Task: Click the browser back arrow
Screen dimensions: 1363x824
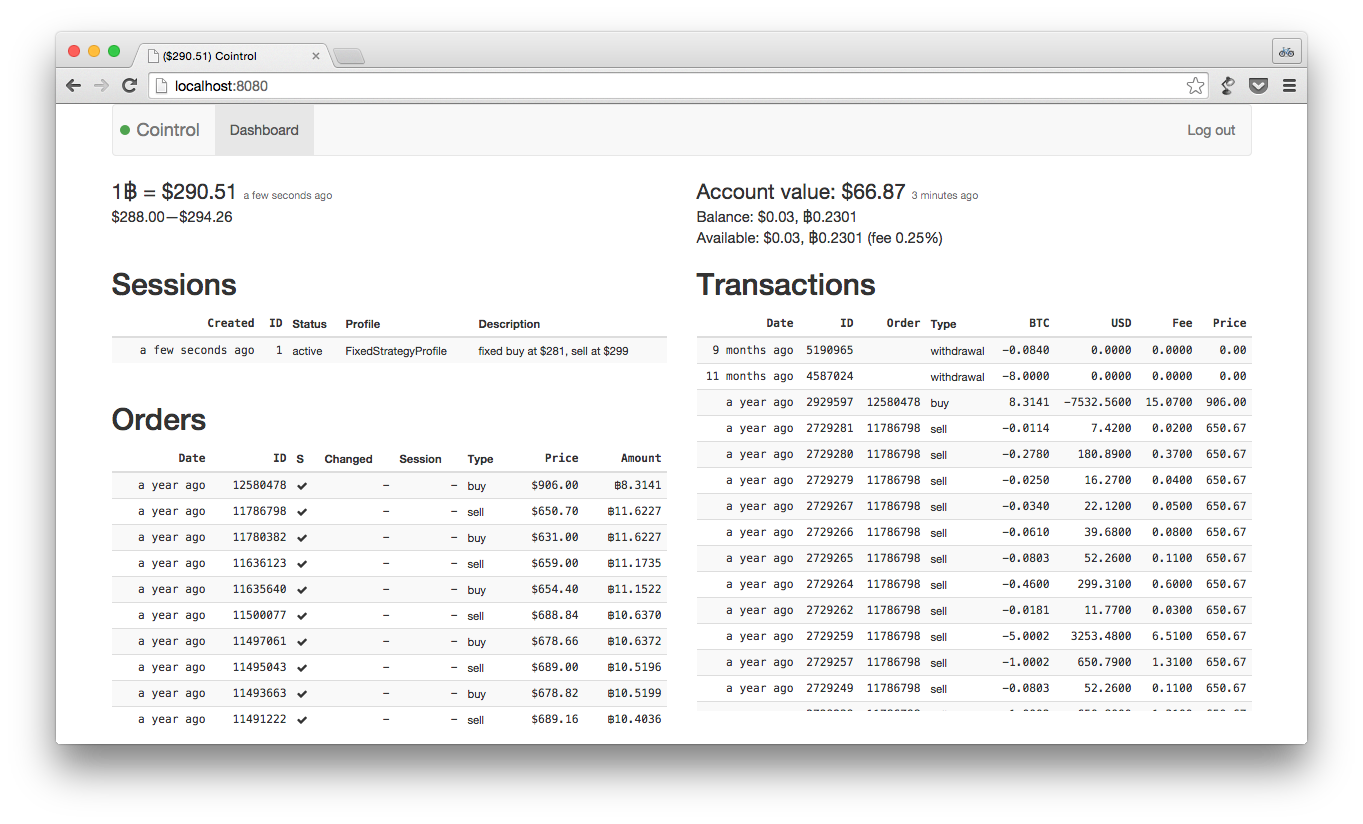Action: click(x=73, y=86)
